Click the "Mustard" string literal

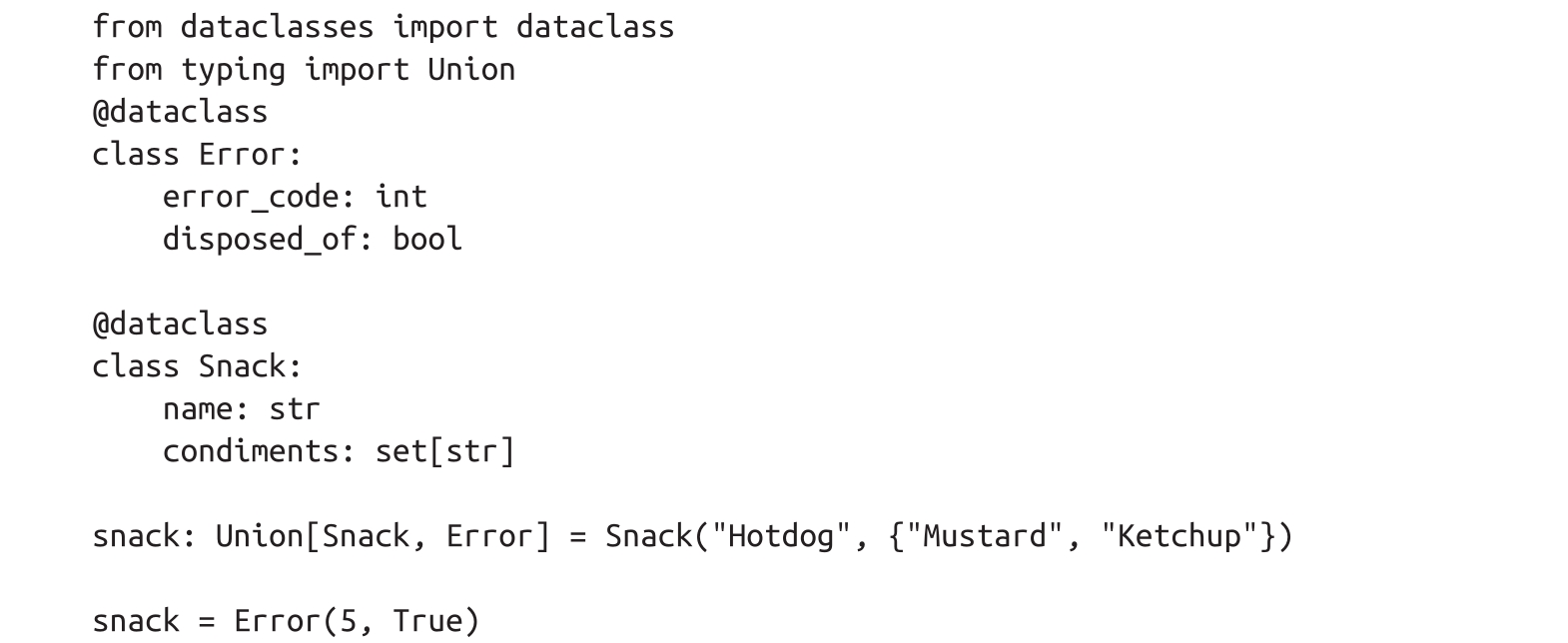pyautogui.click(x=984, y=536)
